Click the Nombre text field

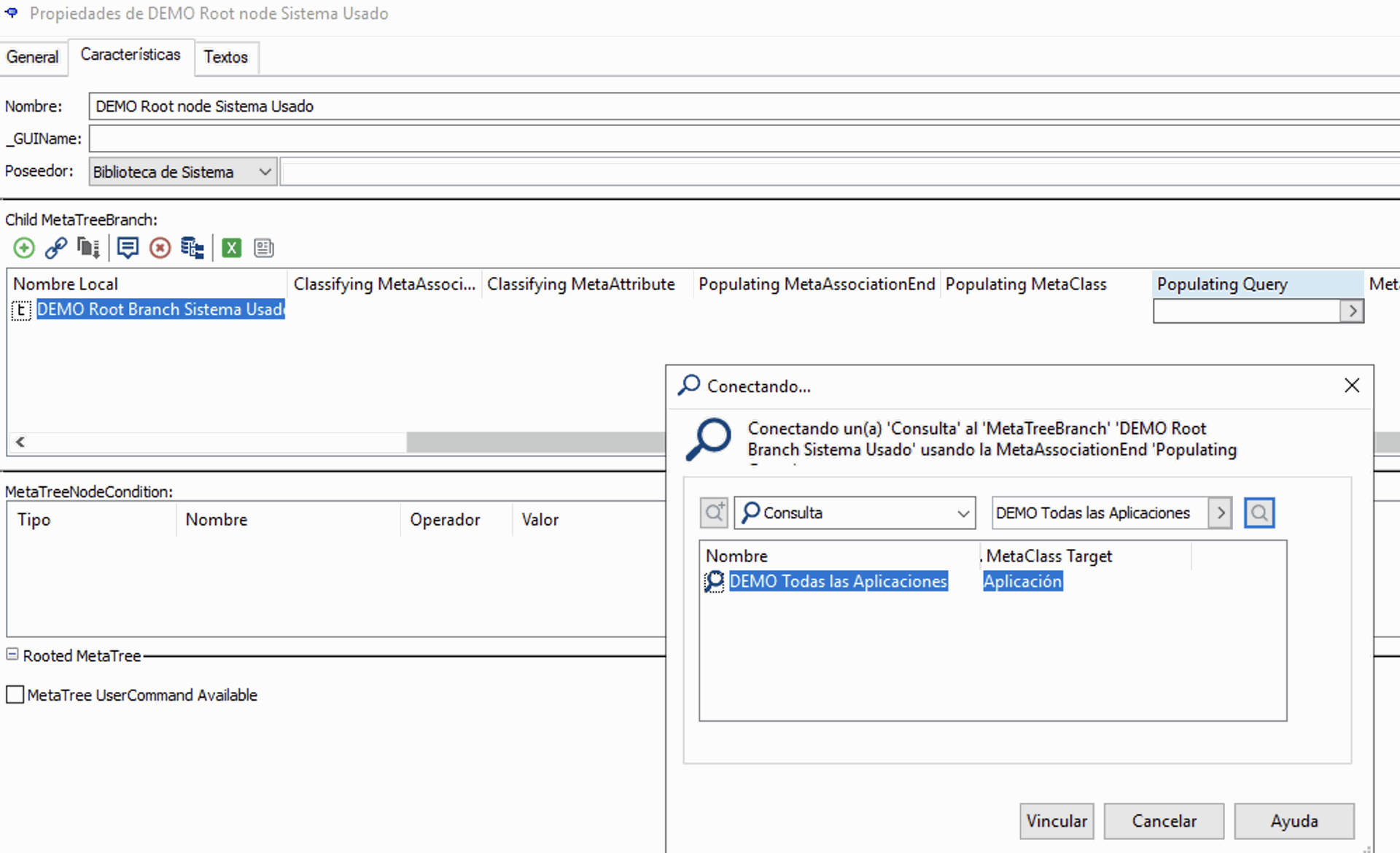coord(744,106)
